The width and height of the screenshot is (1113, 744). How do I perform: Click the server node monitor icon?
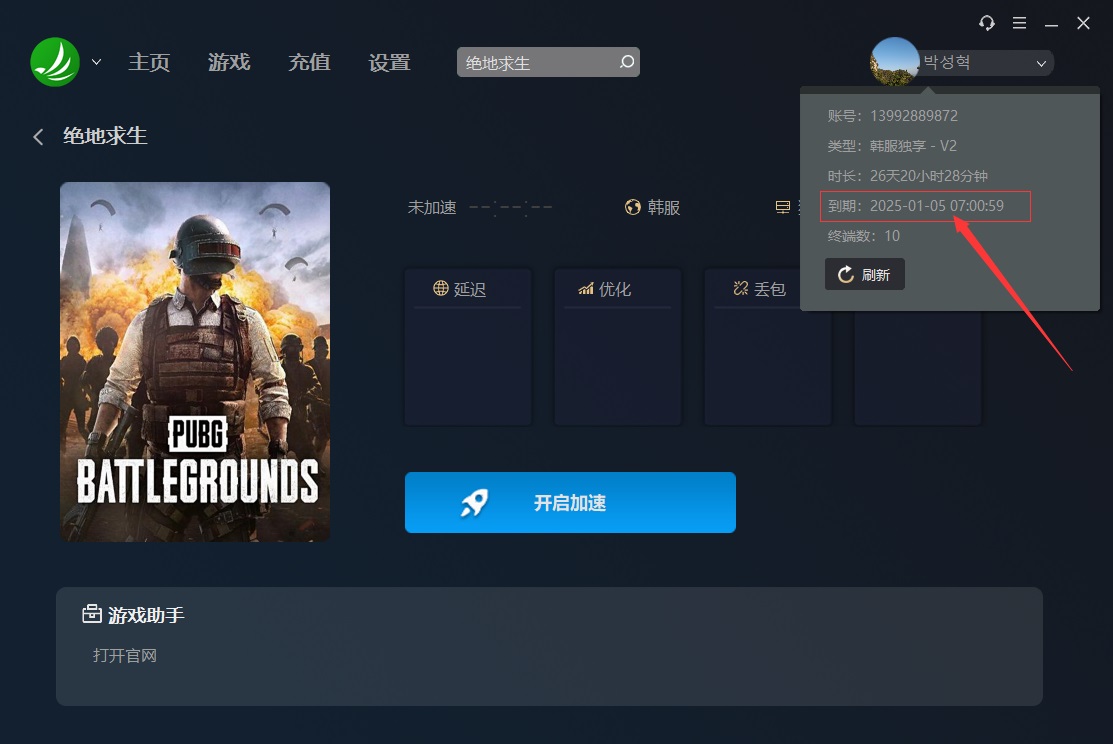(x=783, y=207)
